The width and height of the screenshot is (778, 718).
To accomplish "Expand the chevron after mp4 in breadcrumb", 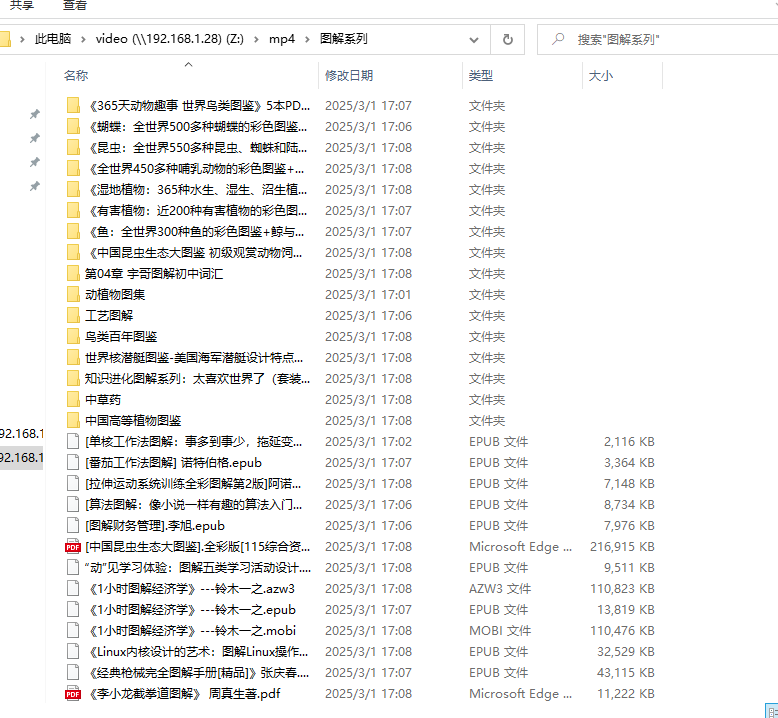I will pyautogui.click(x=307, y=39).
